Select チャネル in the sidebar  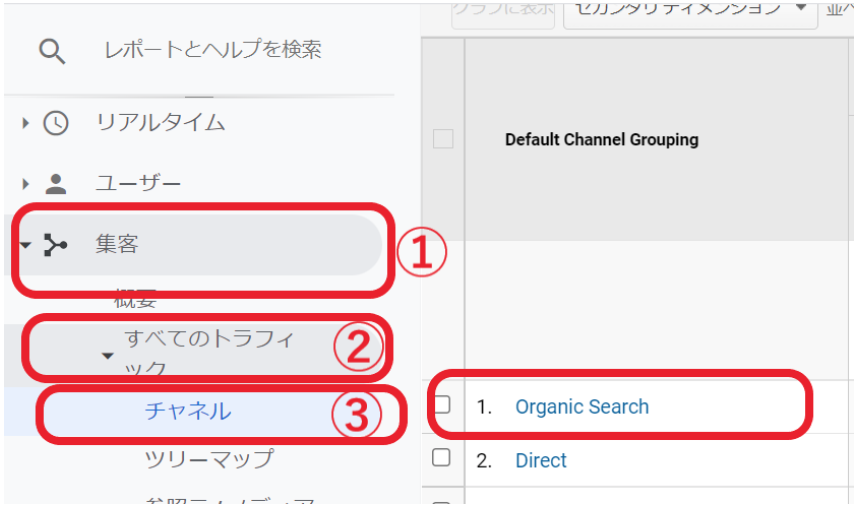click(x=188, y=411)
